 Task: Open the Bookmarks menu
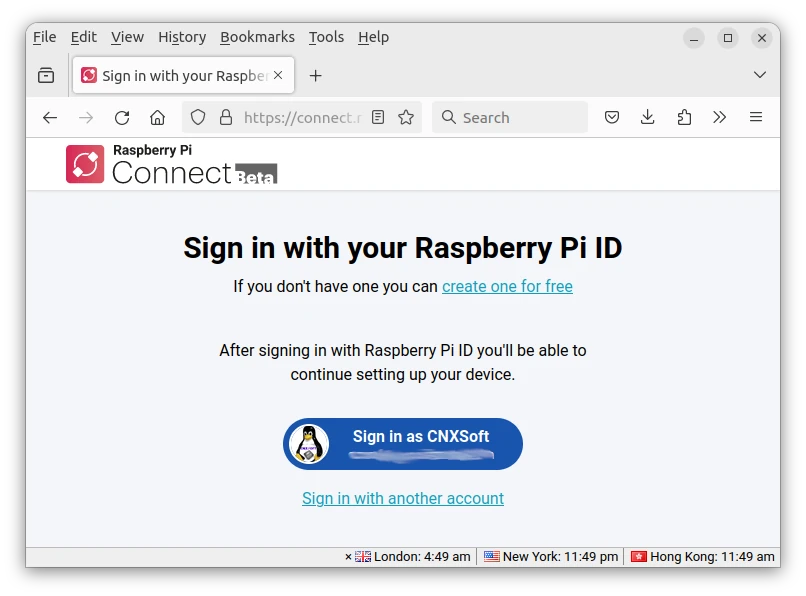257,37
